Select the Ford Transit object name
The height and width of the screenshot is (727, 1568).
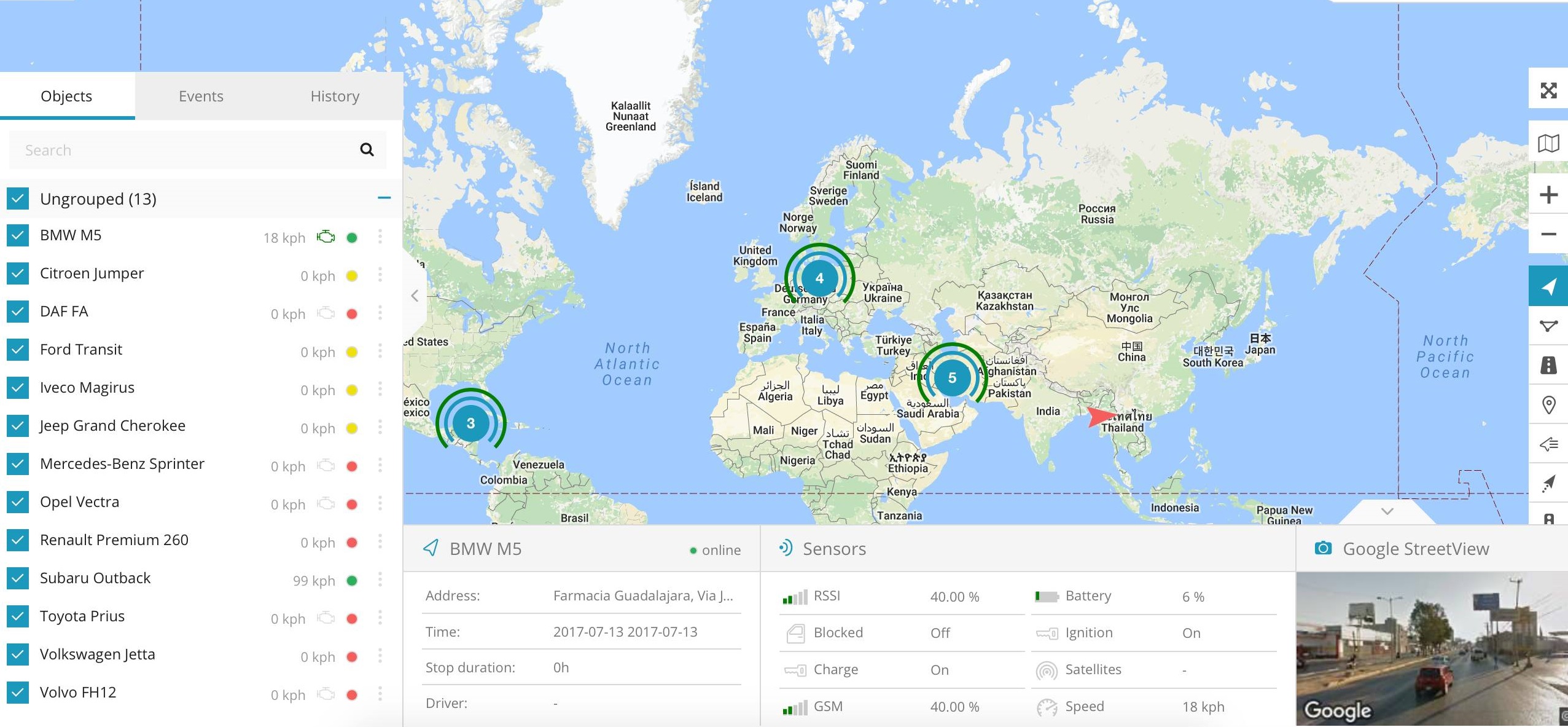[81, 349]
